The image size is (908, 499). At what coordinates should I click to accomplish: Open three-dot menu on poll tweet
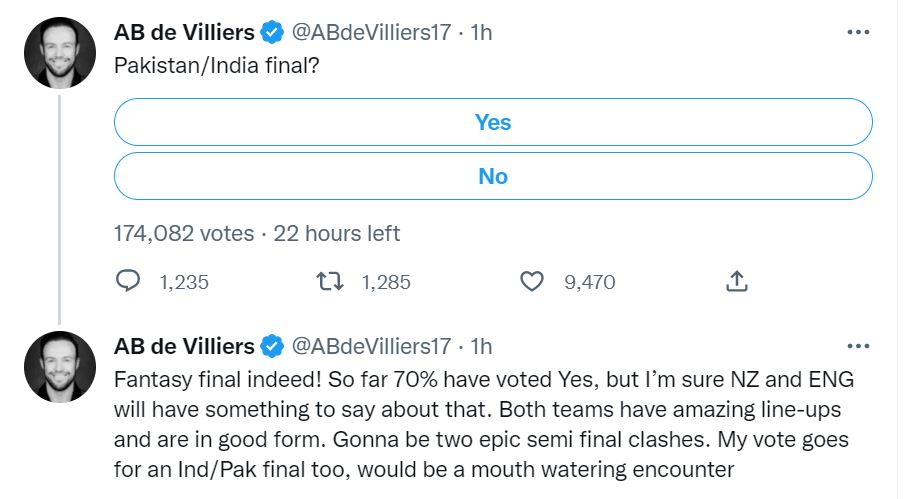point(858,32)
